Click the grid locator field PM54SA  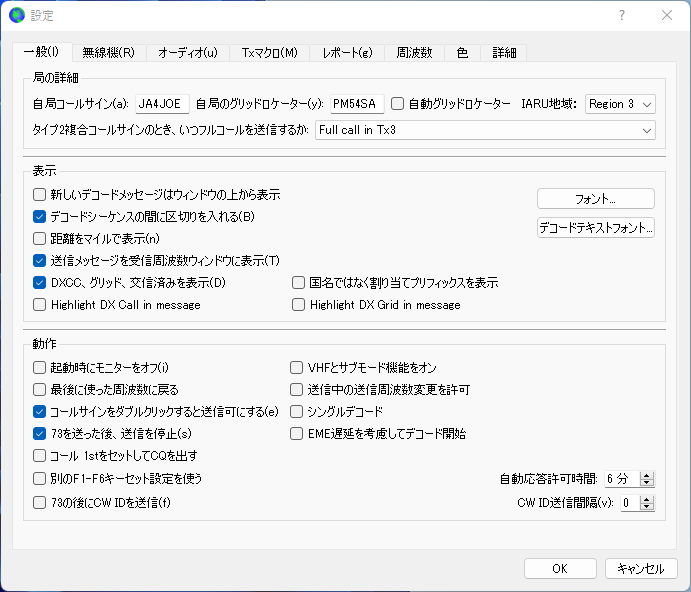tap(357, 104)
